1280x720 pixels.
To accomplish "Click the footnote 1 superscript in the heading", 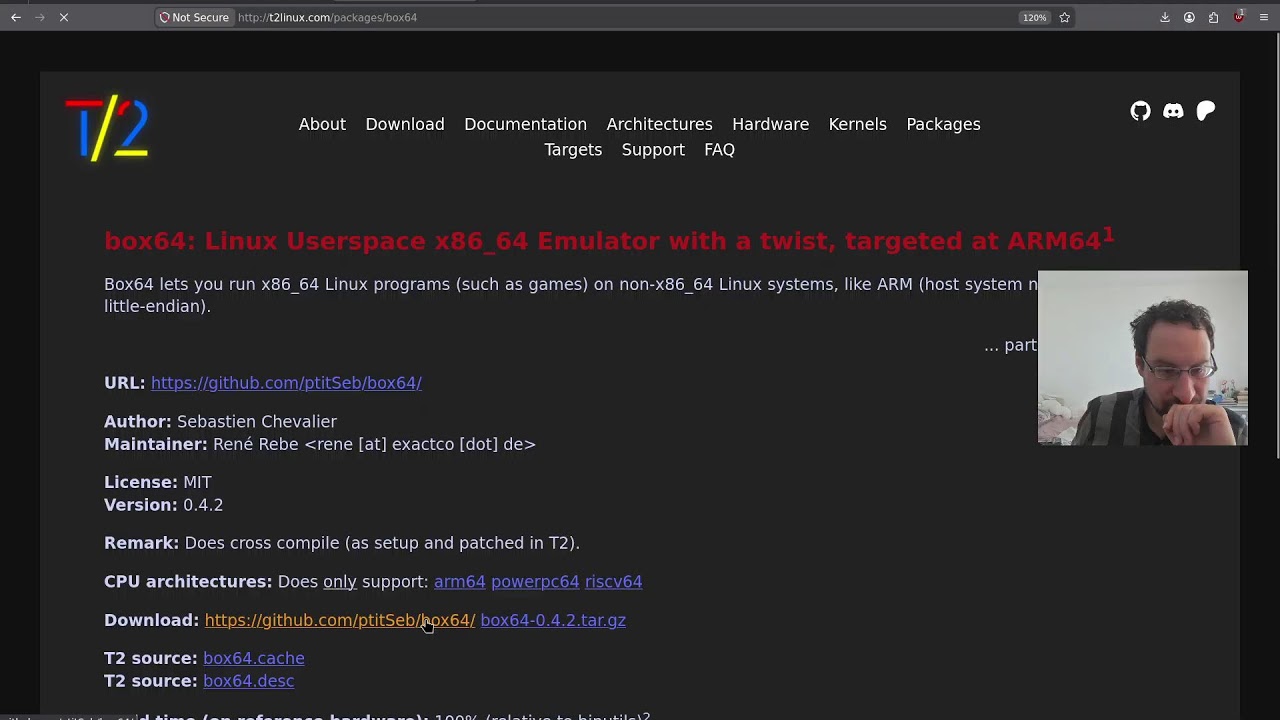I will (x=1108, y=235).
